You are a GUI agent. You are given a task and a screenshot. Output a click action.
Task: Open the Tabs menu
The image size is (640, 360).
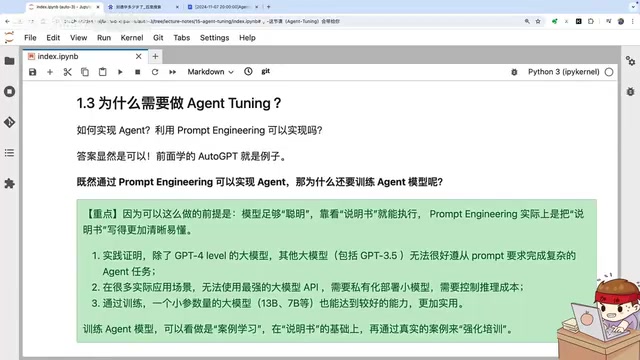pyautogui.click(x=182, y=38)
